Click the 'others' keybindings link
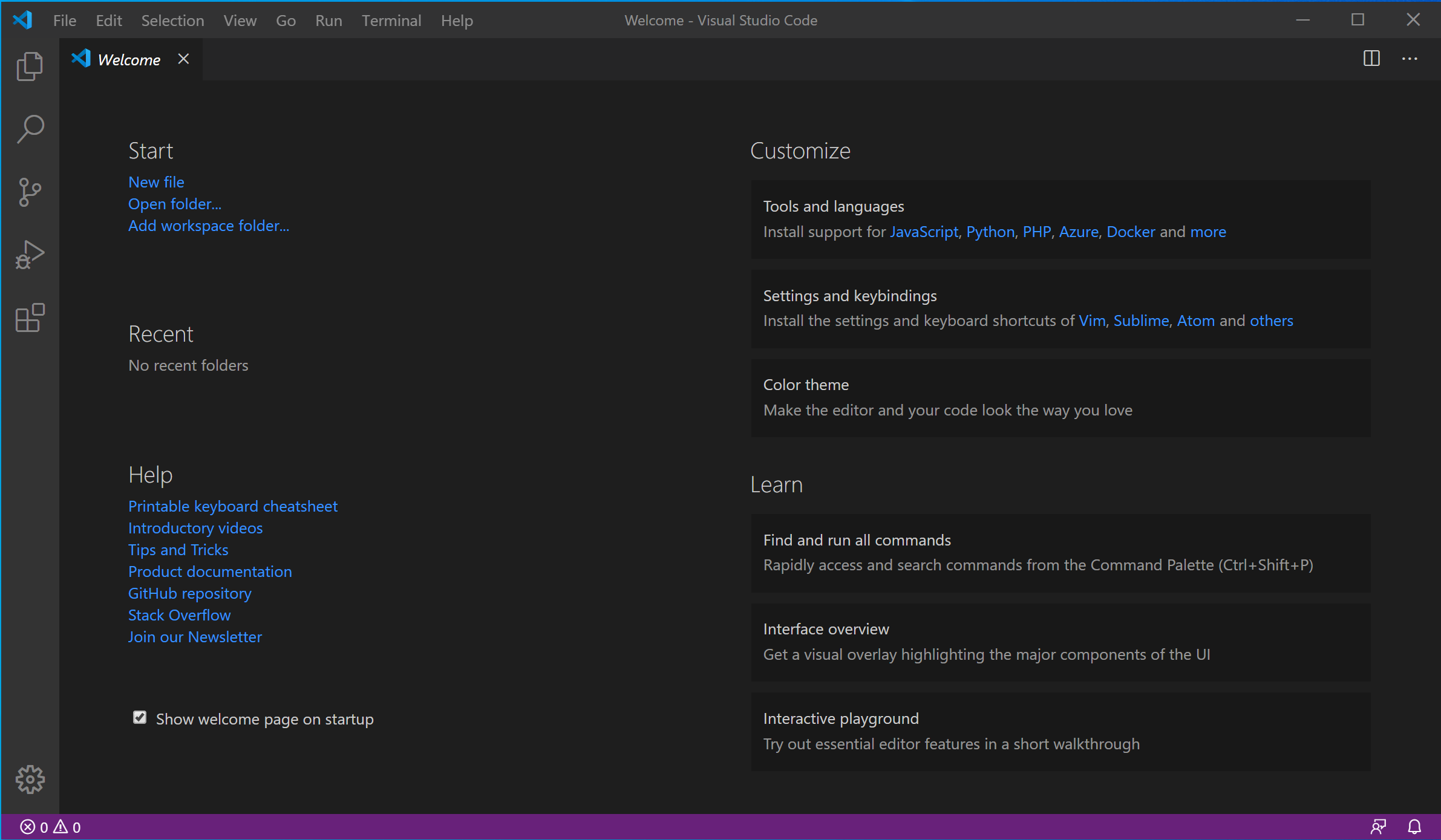Viewport: 1441px width, 840px height. (1272, 321)
